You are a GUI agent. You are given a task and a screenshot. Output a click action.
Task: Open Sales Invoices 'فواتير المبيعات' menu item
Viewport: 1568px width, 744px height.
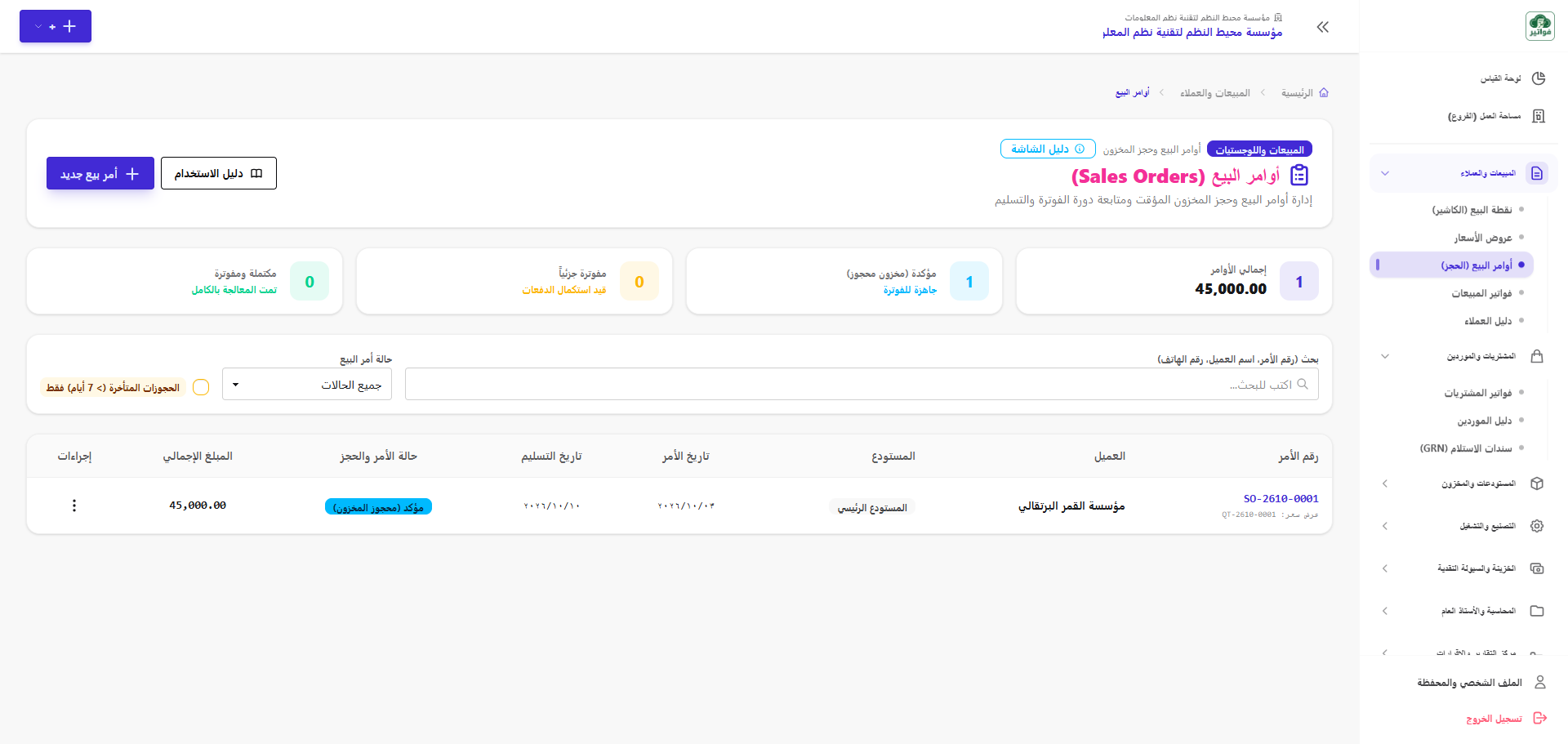click(1481, 293)
